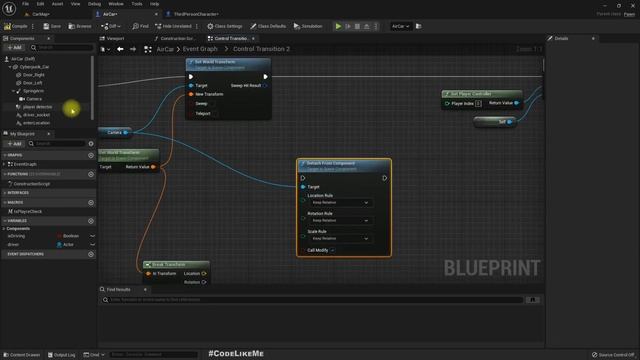This screenshot has width=640, height=360.
Task: Open the Asset menu
Action: tap(57, 4)
